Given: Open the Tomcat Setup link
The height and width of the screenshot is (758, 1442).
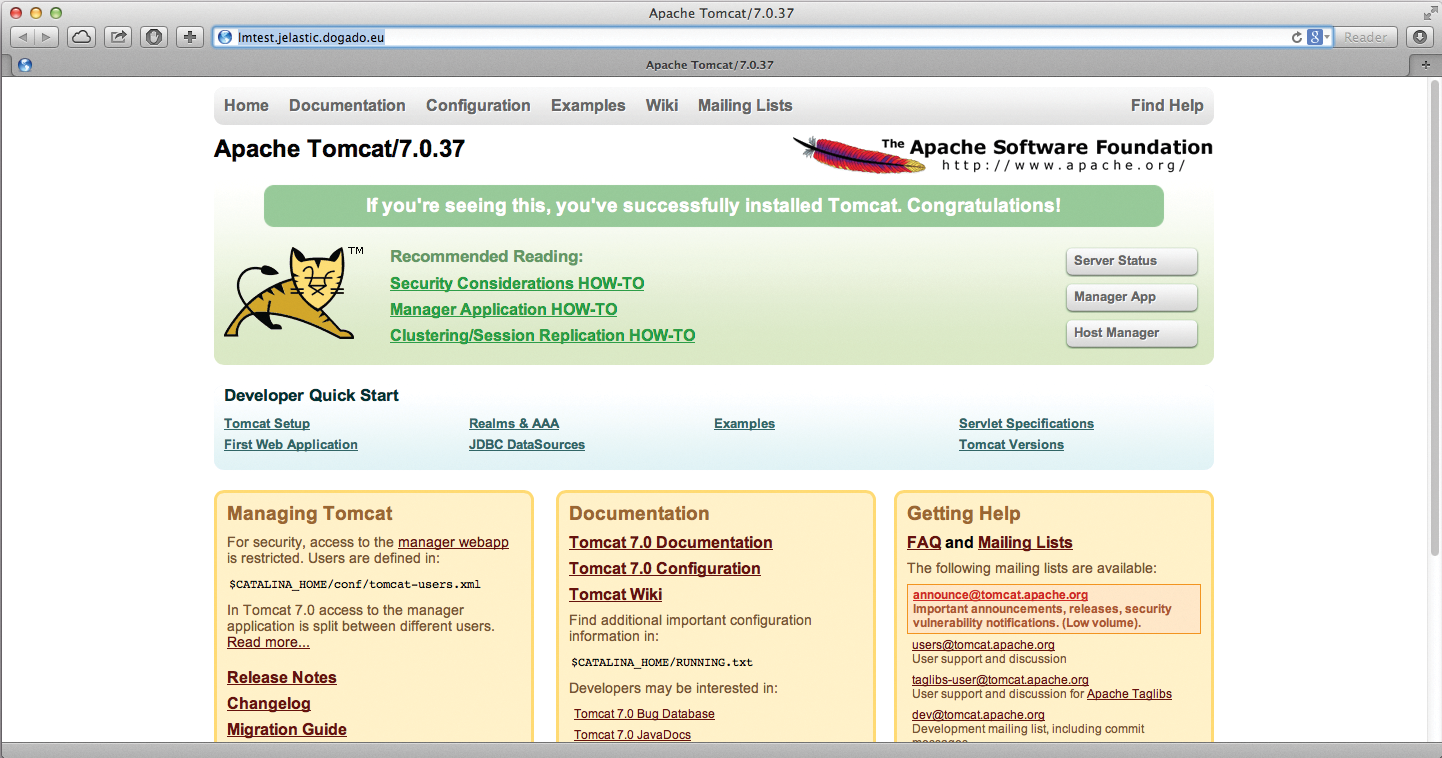Looking at the screenshot, I should 267,423.
